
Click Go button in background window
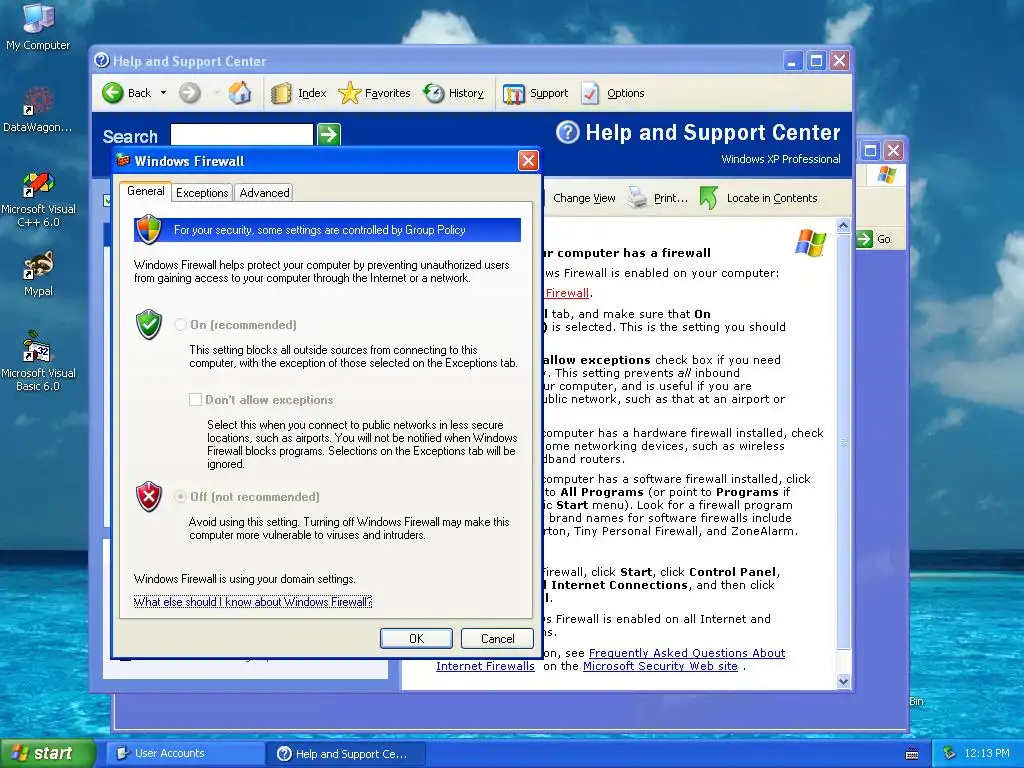point(874,239)
